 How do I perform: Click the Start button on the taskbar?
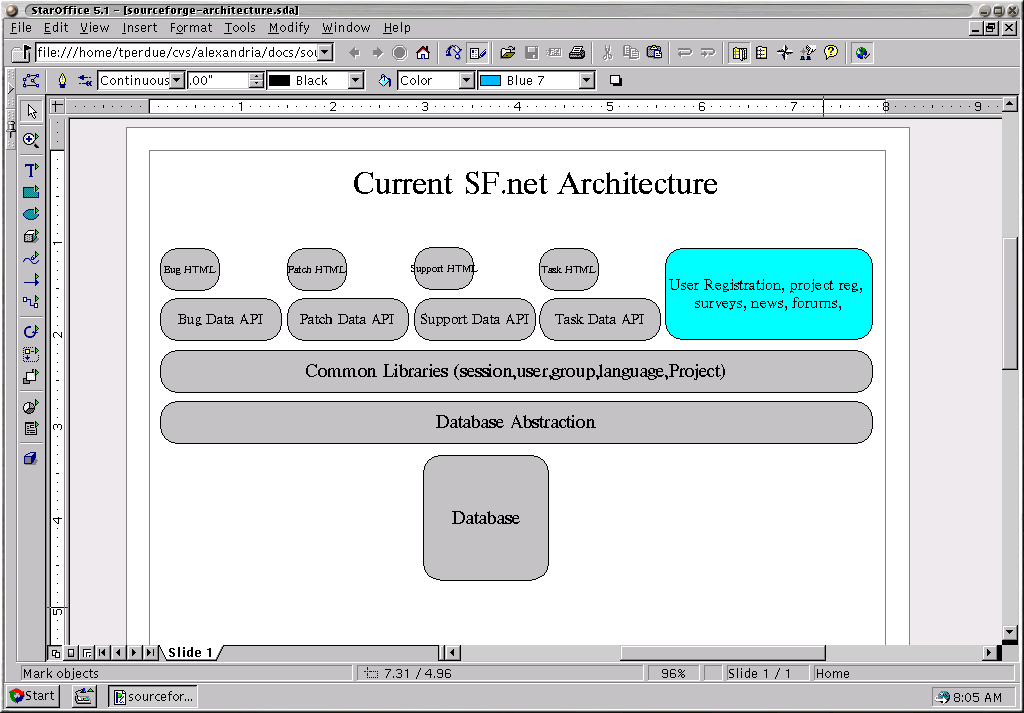pos(33,696)
